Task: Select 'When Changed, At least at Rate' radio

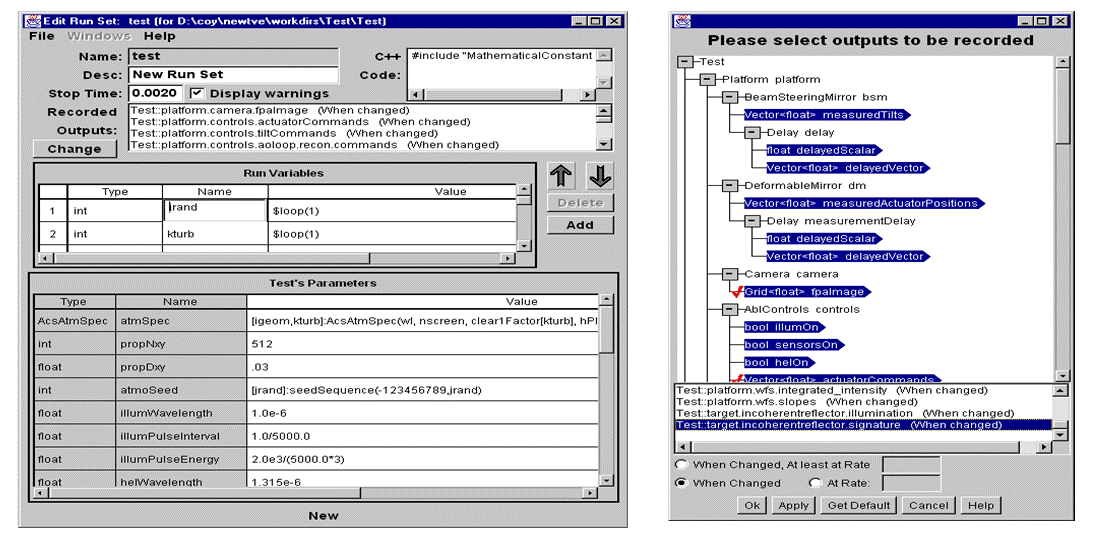Action: (x=680, y=465)
